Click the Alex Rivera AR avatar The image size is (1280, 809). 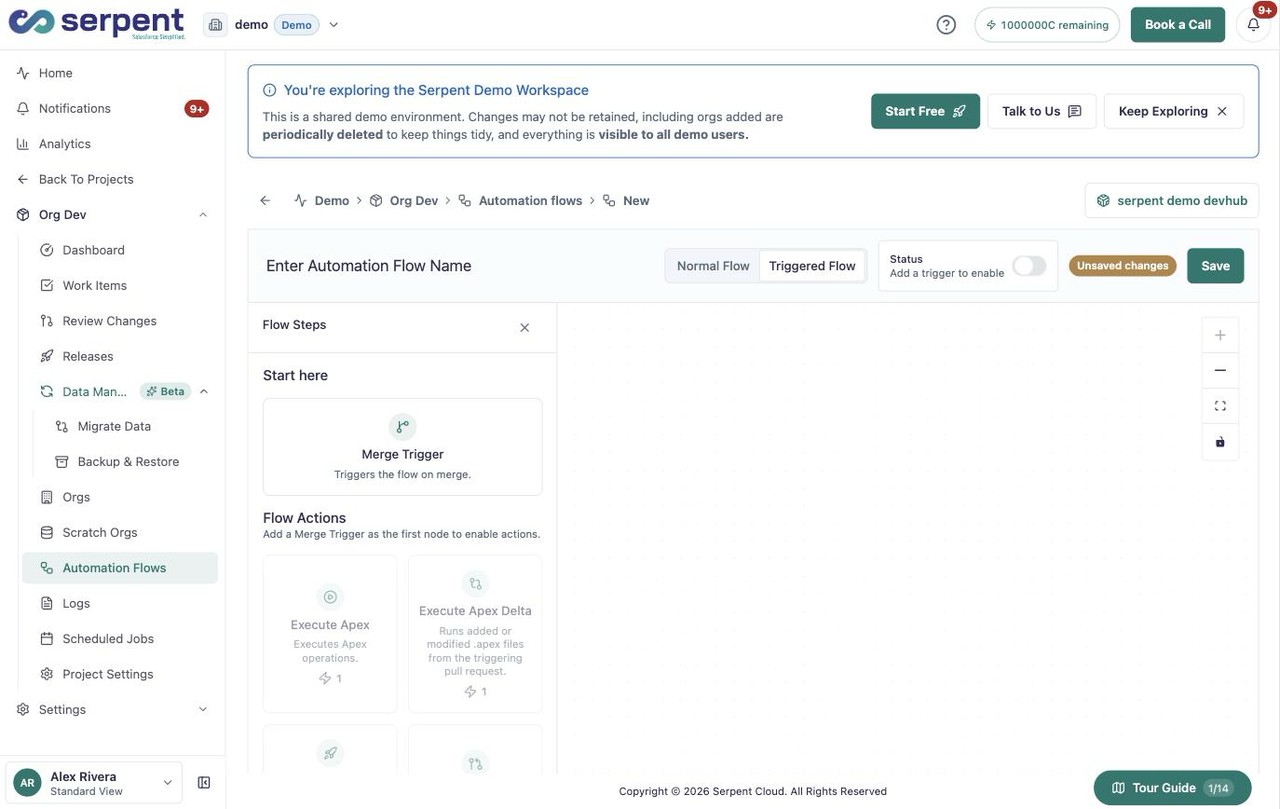pos(27,783)
